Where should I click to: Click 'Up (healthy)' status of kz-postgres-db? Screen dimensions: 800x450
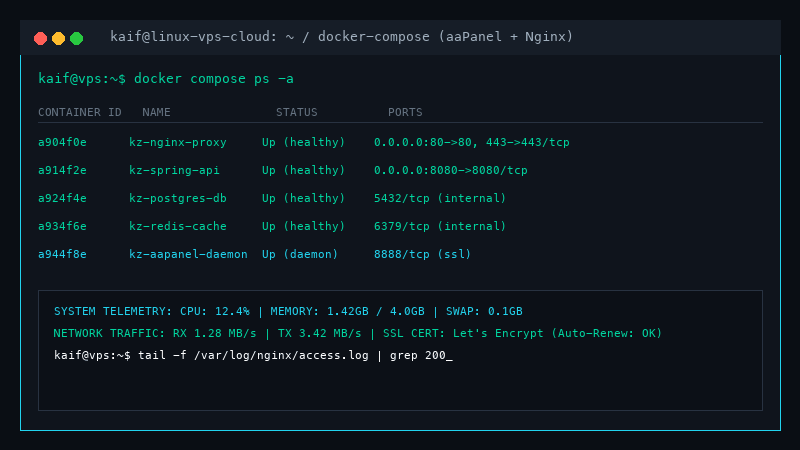pyautogui.click(x=304, y=198)
